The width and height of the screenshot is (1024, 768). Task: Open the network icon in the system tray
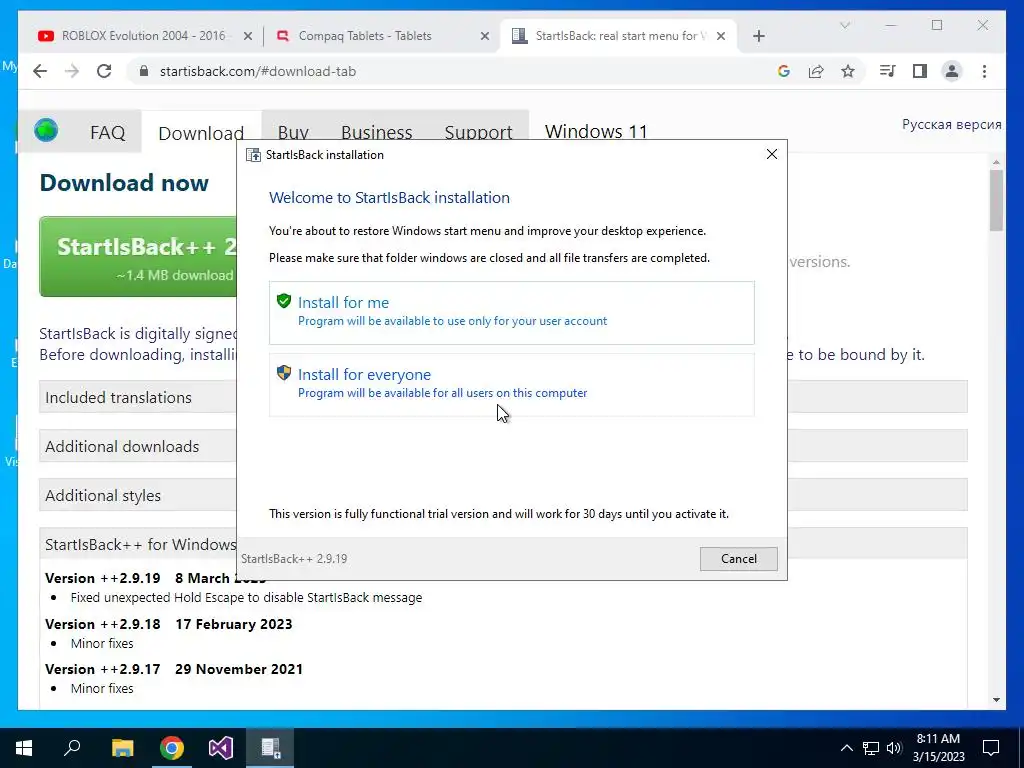[871, 748]
